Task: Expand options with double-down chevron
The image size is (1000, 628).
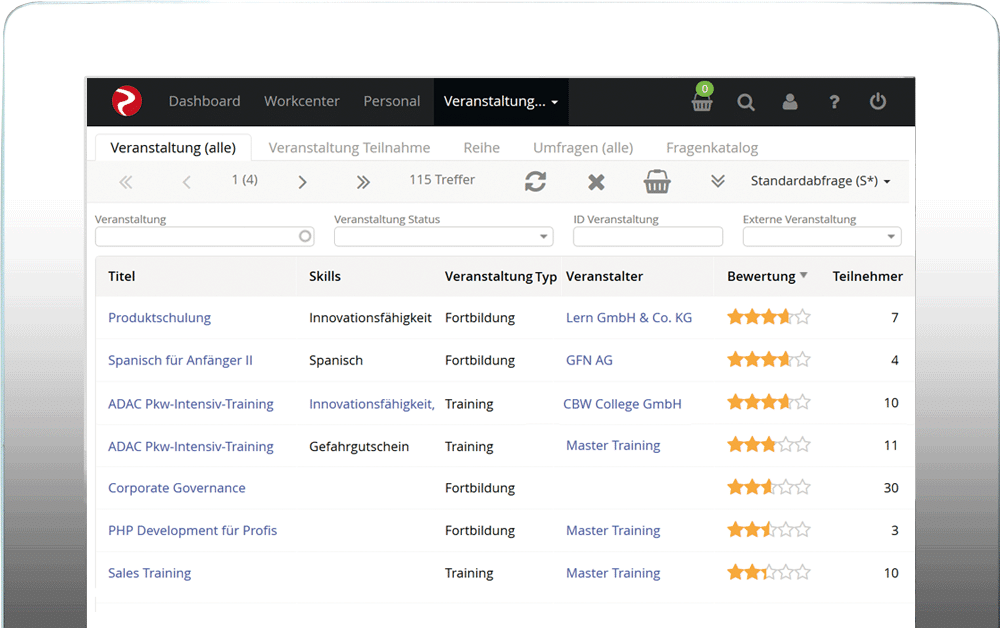Action: pyautogui.click(x=718, y=182)
